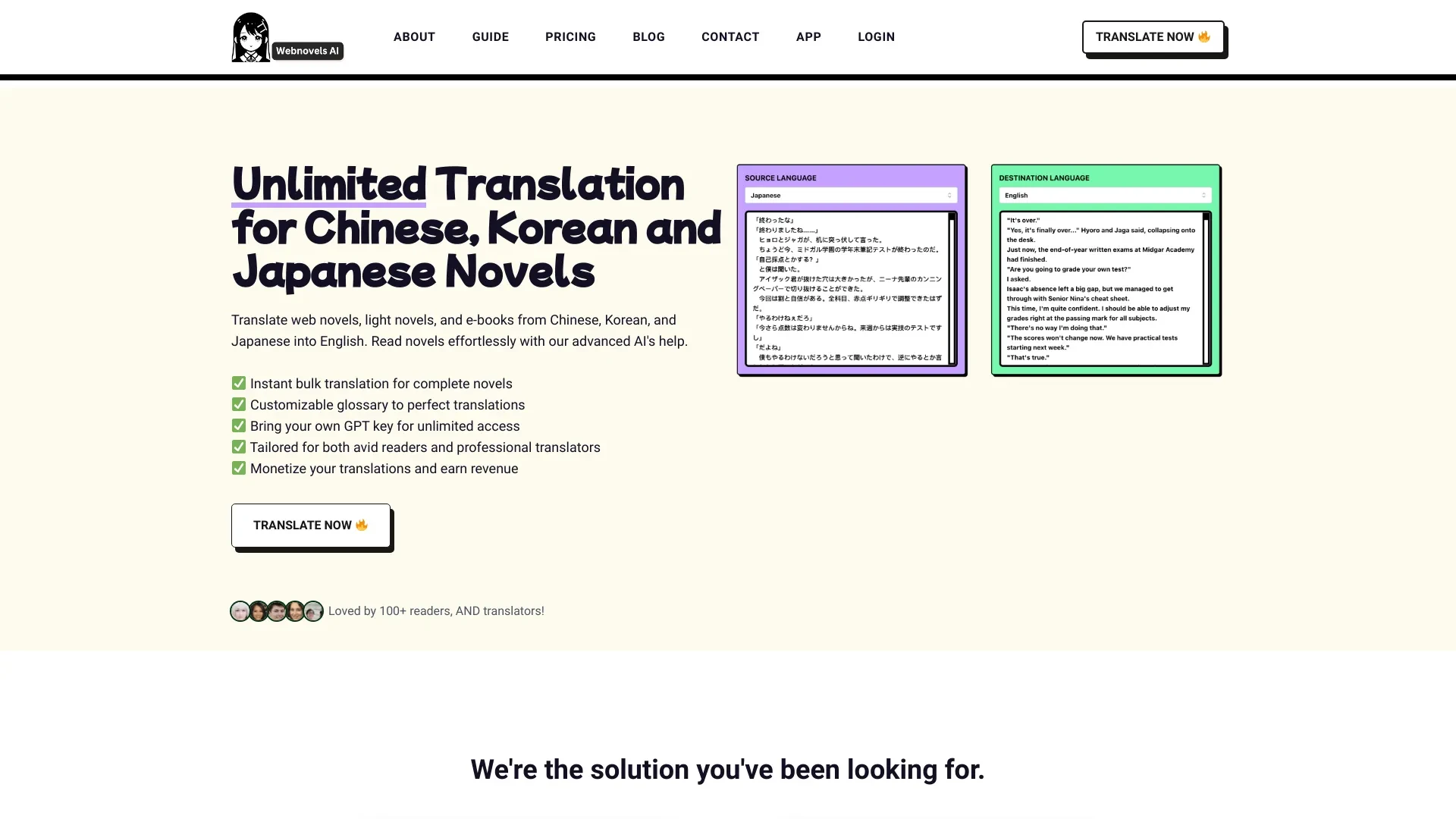Click the BLOG navigation menu item
This screenshot has height=819, width=1456.
648,37
